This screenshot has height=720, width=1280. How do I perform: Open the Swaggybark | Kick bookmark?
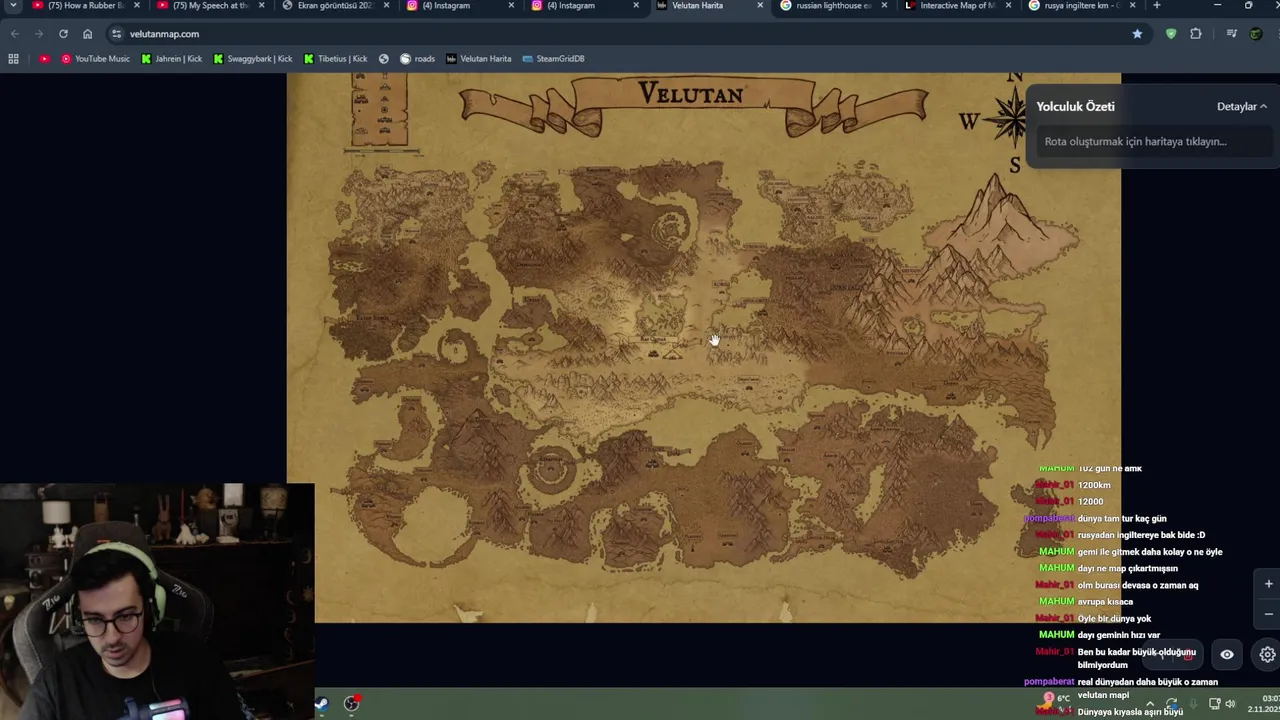(252, 59)
